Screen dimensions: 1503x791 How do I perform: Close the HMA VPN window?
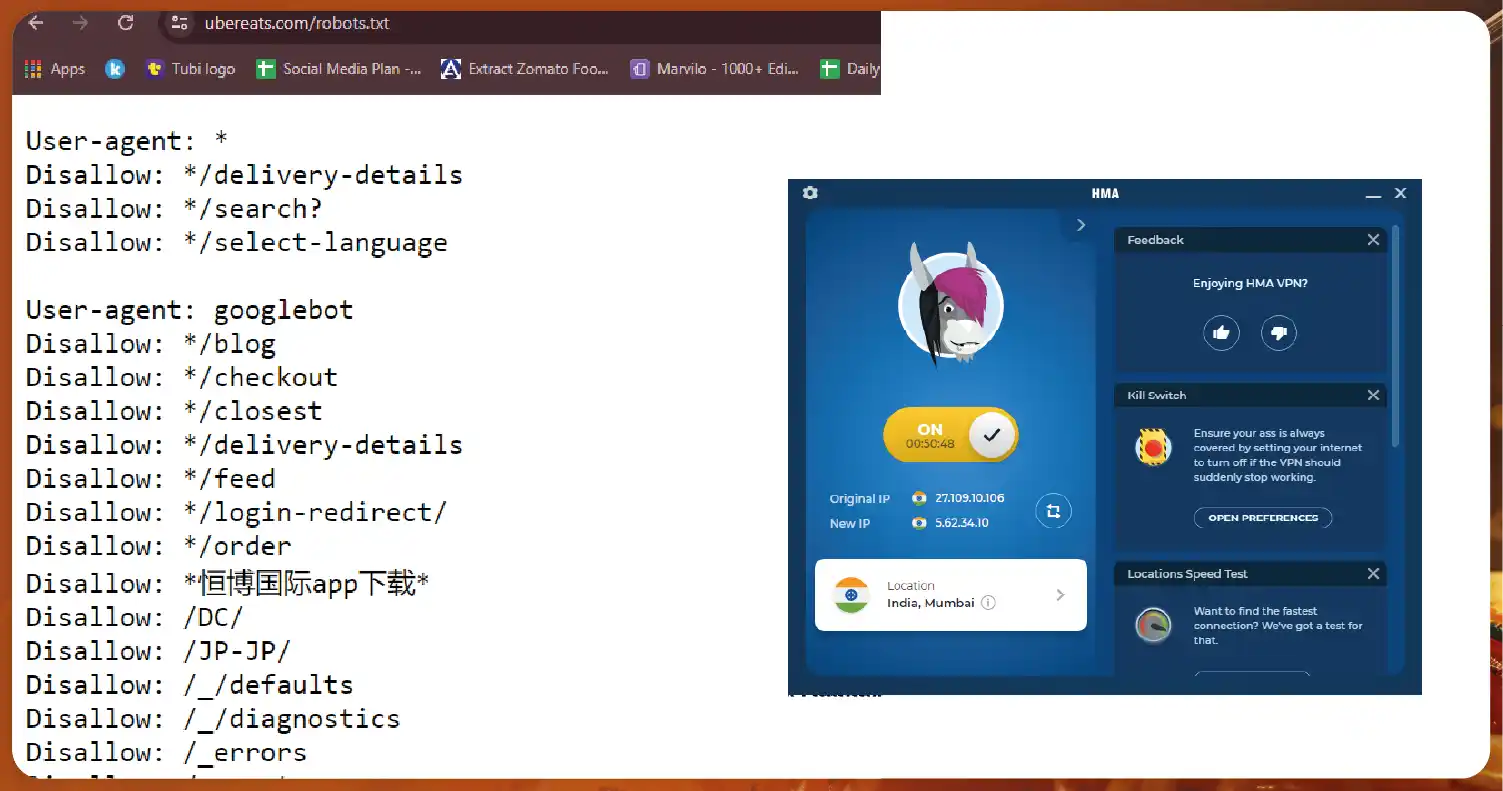pyautogui.click(x=1400, y=193)
